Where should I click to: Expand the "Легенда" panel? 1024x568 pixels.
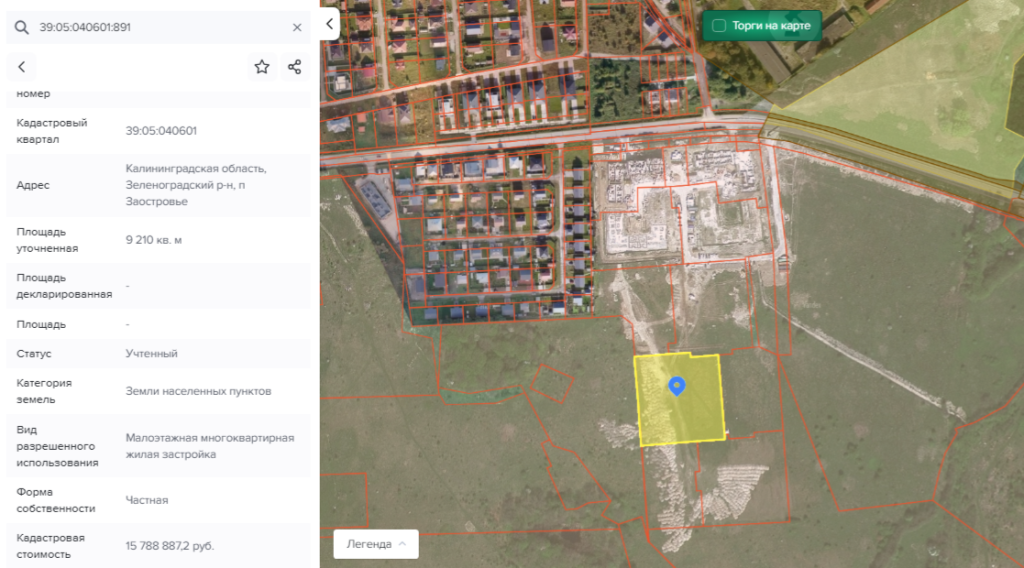coord(376,544)
